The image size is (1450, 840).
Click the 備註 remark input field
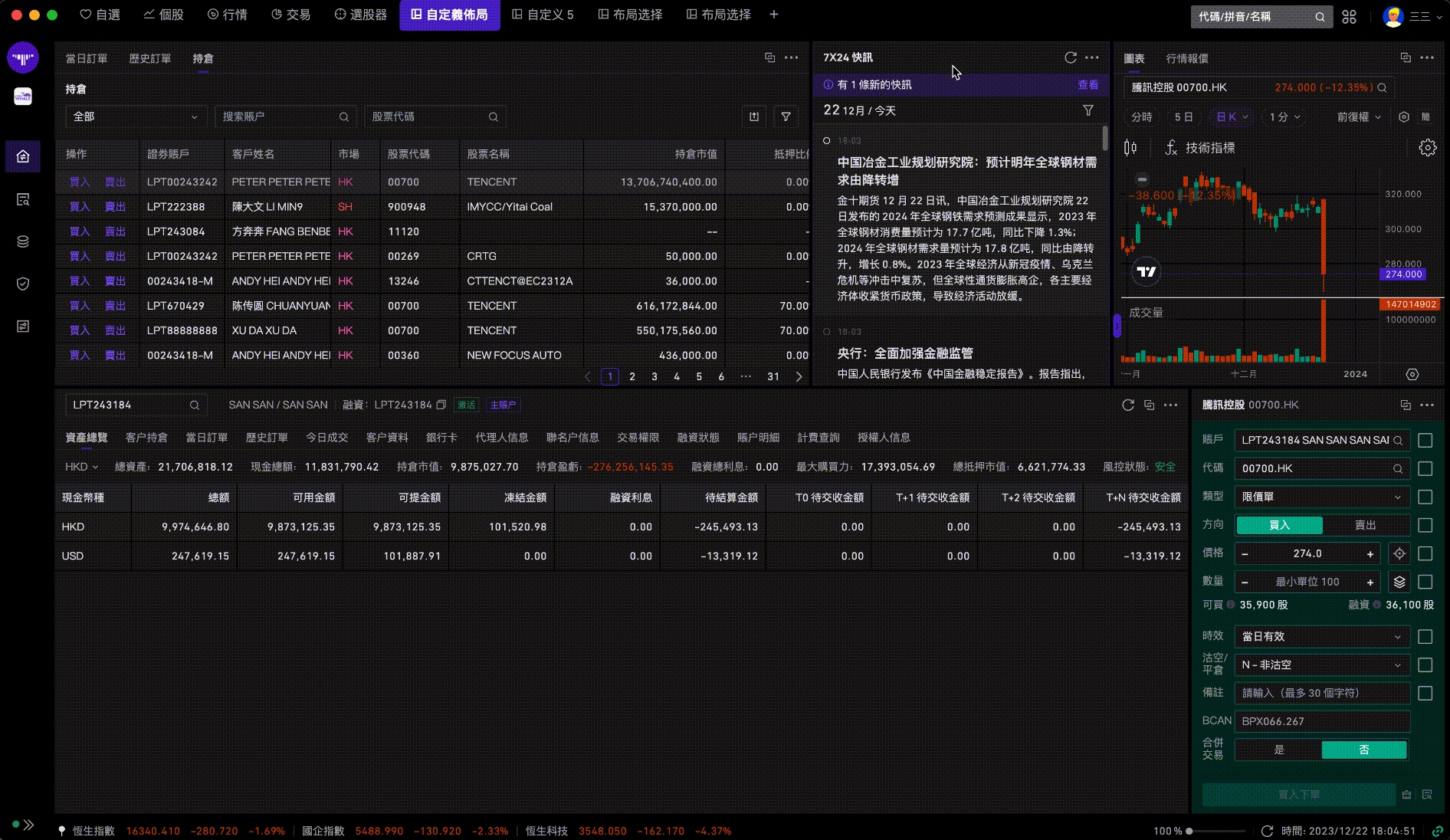click(x=1322, y=693)
